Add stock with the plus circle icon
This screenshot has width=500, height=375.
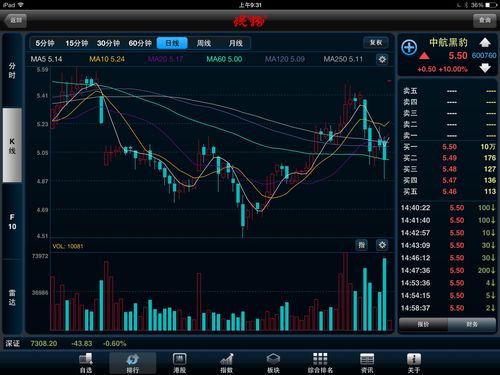[x=409, y=47]
